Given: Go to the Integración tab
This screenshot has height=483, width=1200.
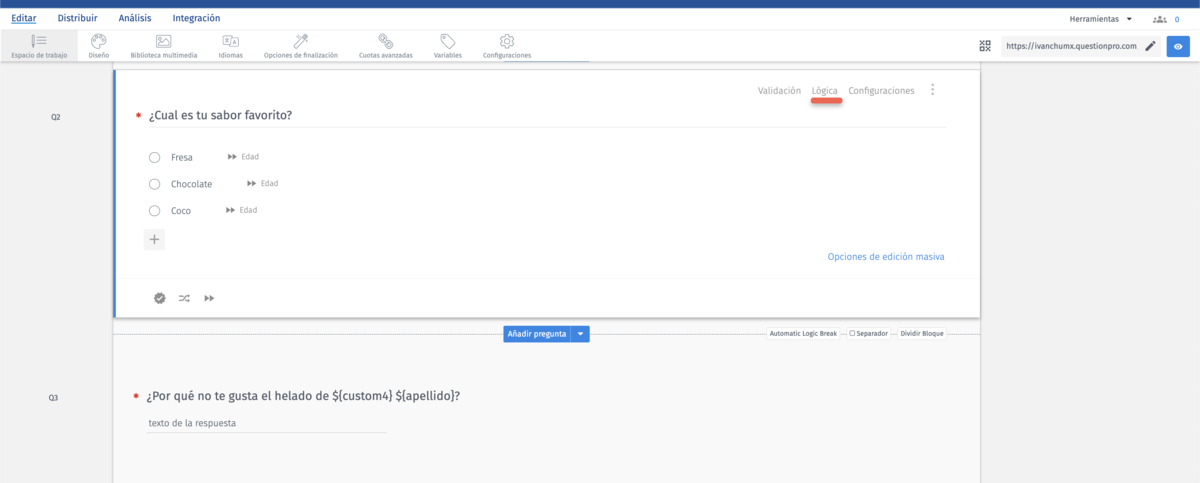Looking at the screenshot, I should (196, 18).
